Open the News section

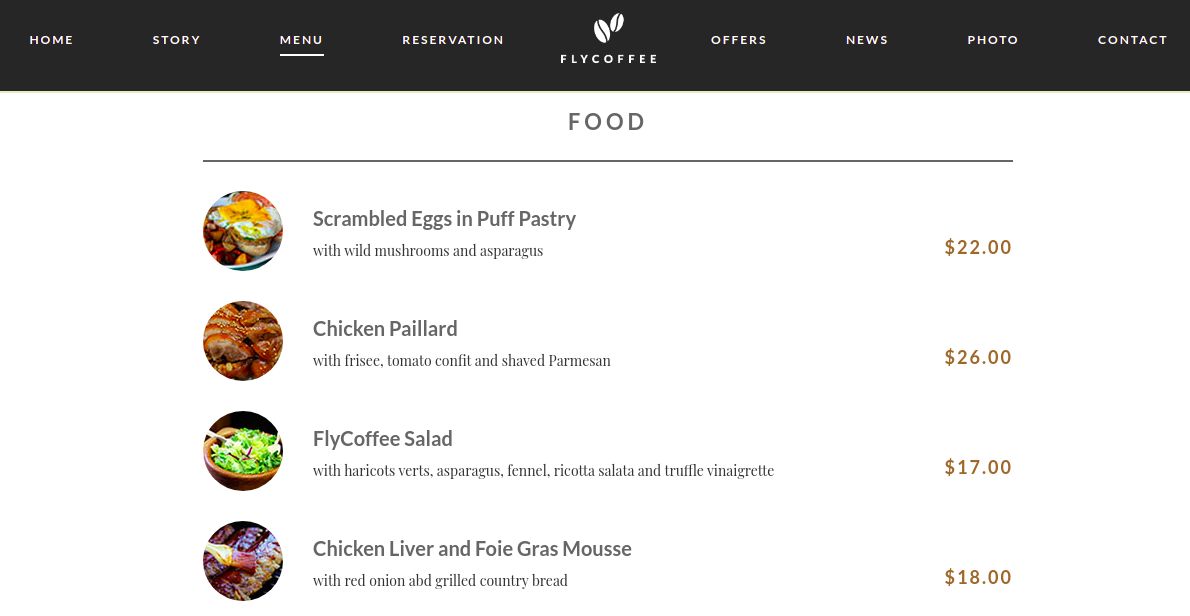tap(867, 40)
